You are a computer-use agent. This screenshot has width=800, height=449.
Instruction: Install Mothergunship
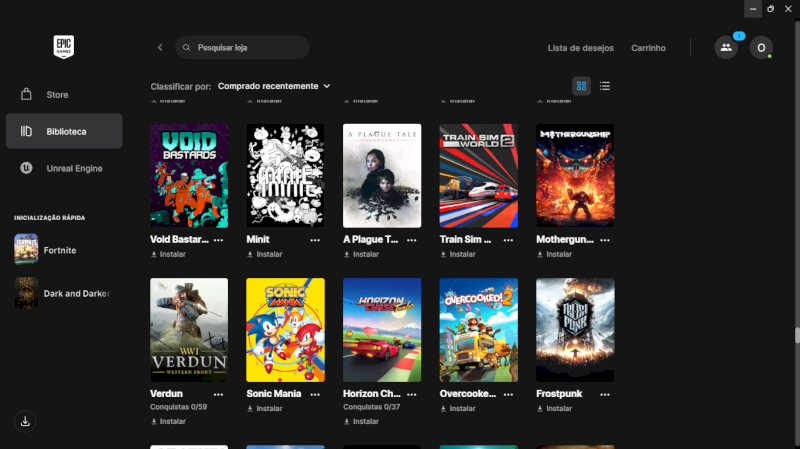(554, 254)
